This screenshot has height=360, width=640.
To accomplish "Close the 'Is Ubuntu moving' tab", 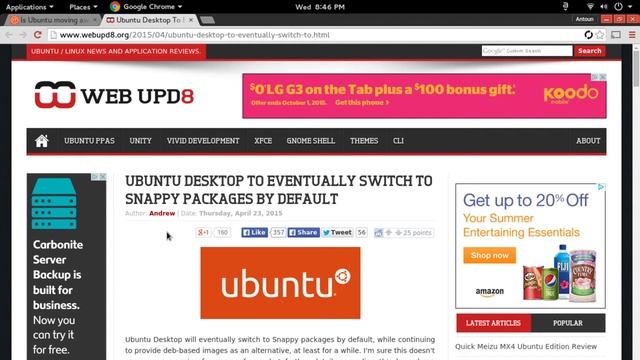I will [x=95, y=20].
